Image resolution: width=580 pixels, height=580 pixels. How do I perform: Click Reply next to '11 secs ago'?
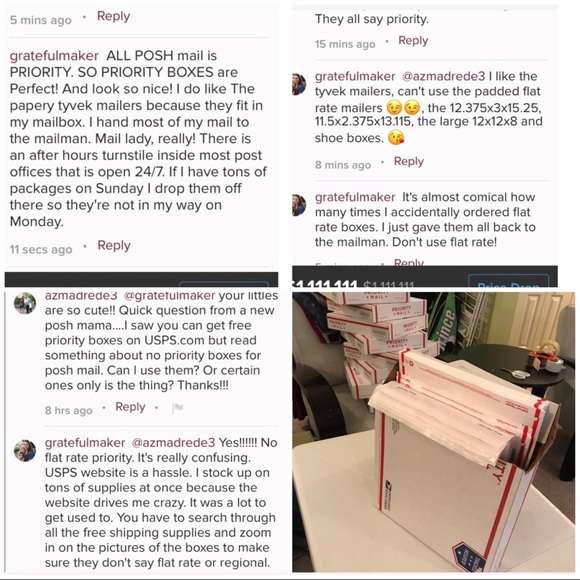tap(114, 246)
